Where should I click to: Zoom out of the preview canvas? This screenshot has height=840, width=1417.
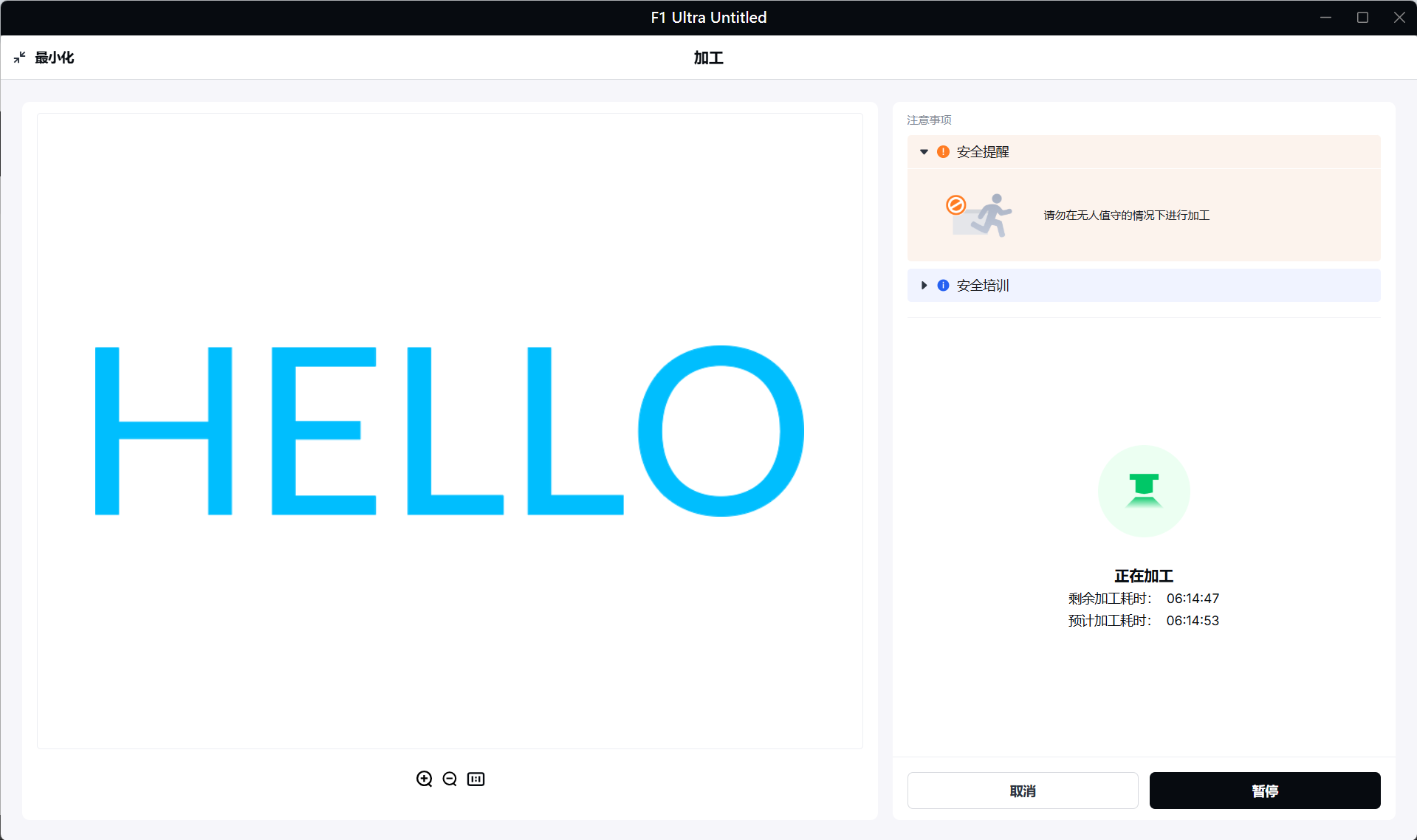(450, 779)
